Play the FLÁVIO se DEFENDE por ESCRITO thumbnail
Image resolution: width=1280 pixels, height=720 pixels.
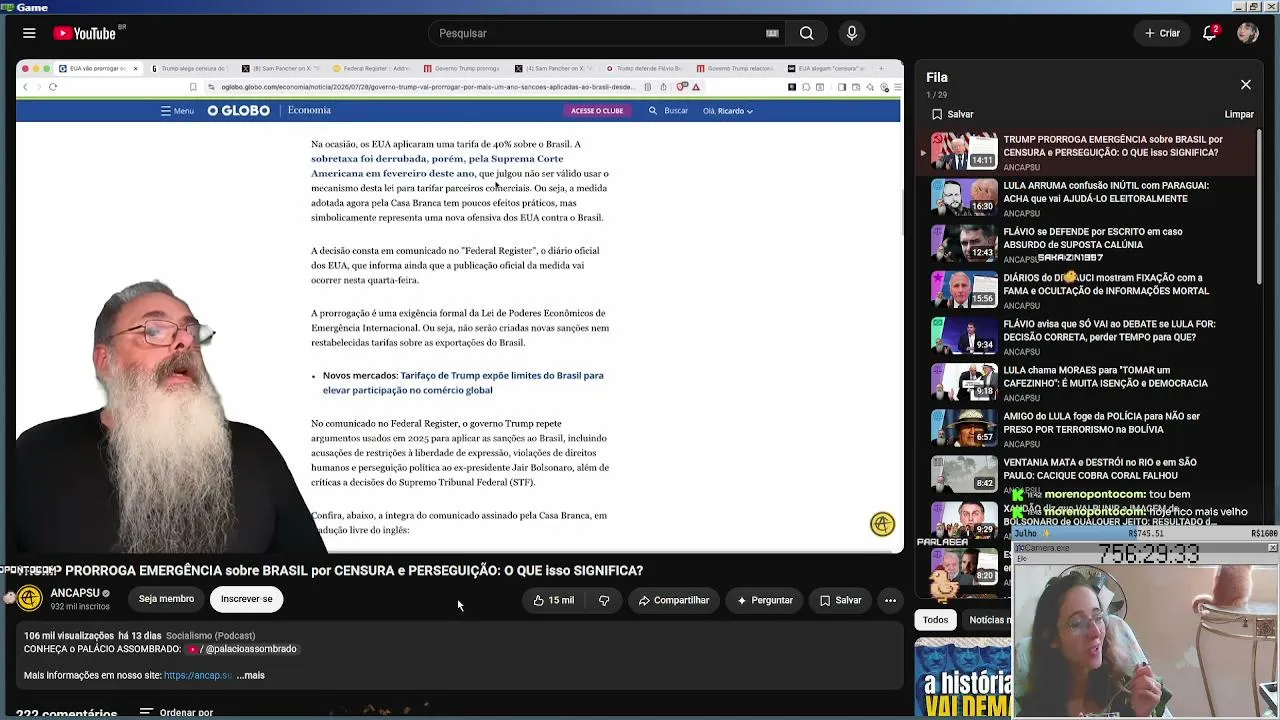964,243
